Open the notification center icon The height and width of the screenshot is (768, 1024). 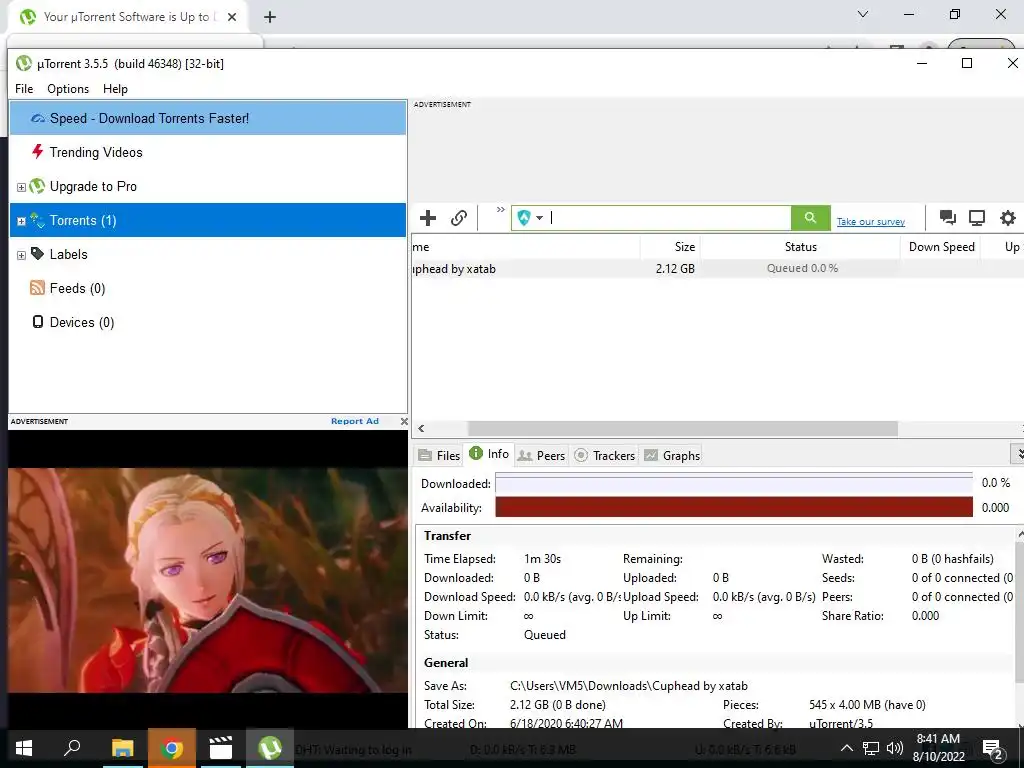coord(993,748)
